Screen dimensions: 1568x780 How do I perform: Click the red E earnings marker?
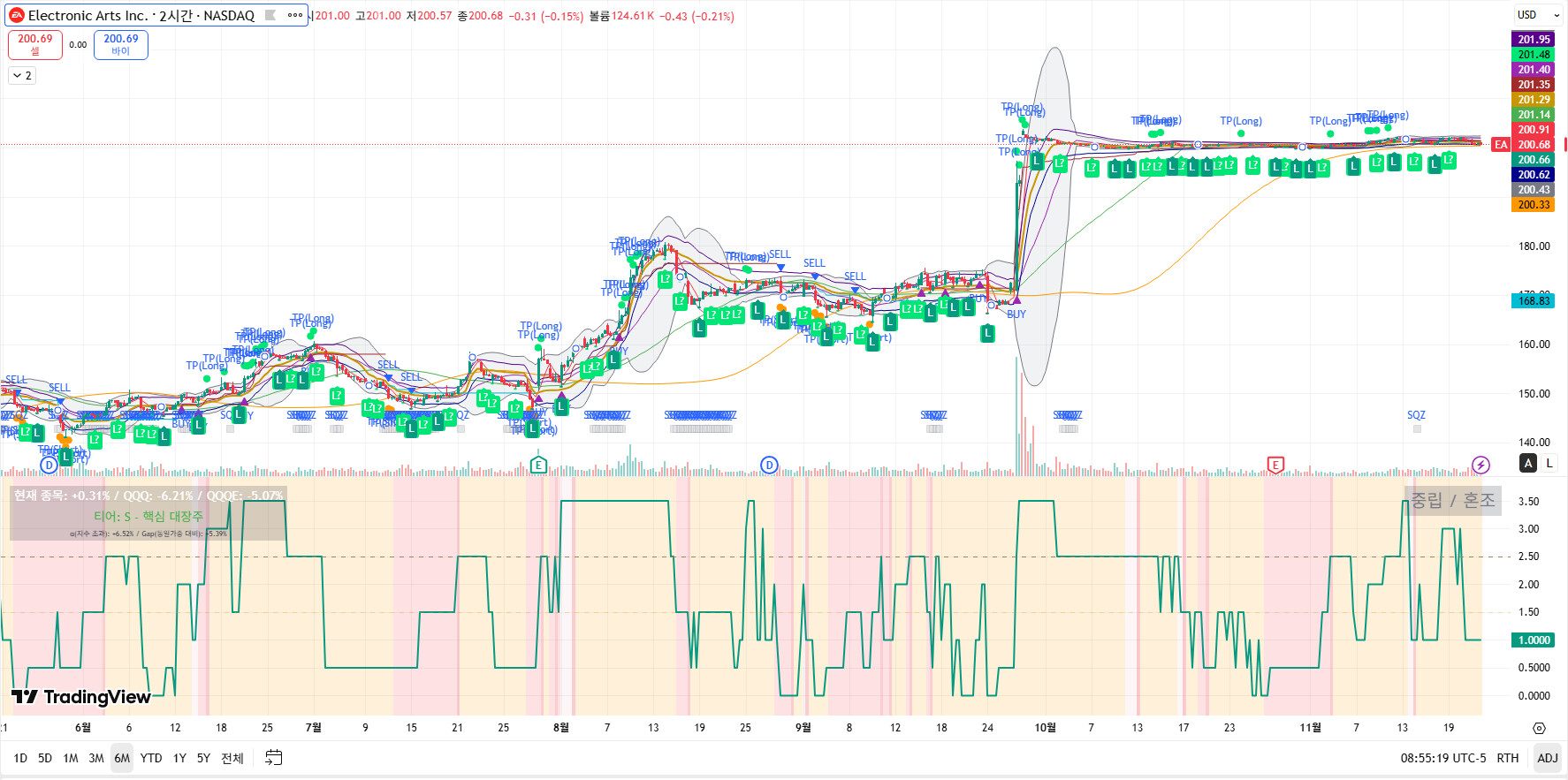coord(1275,465)
